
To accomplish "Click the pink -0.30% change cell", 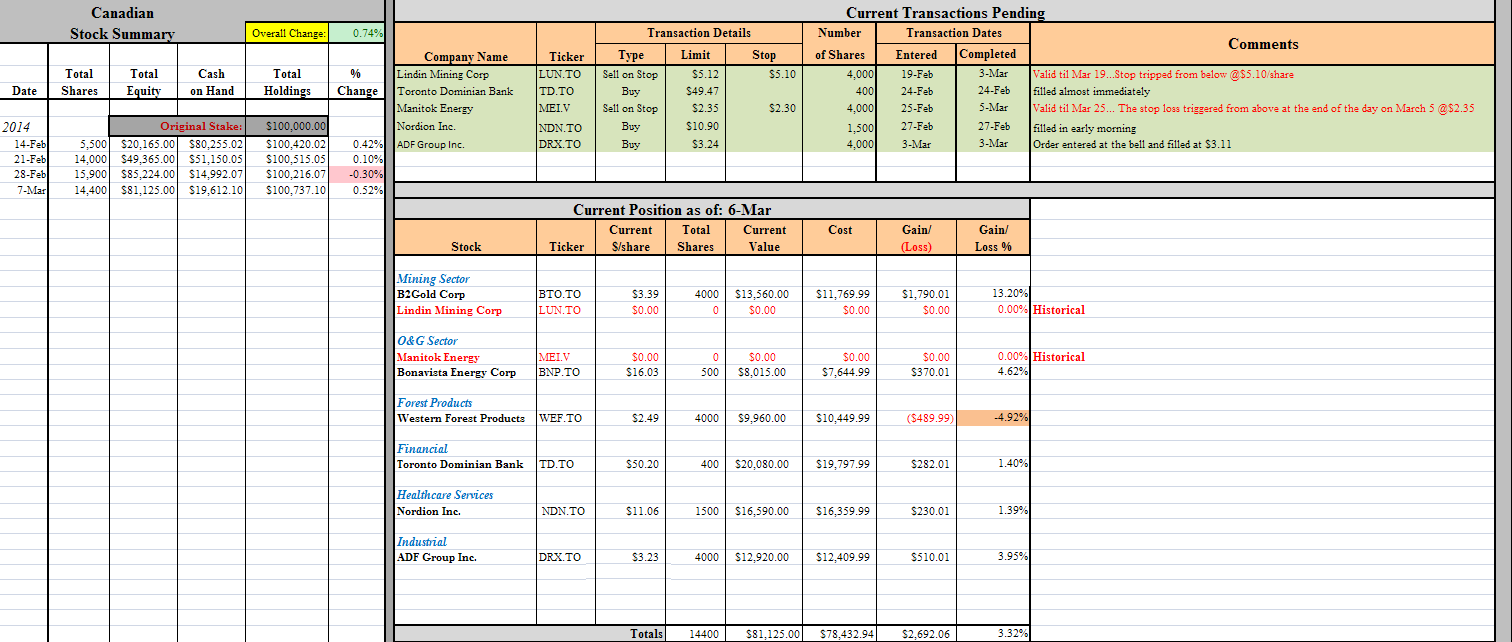I will pos(356,175).
